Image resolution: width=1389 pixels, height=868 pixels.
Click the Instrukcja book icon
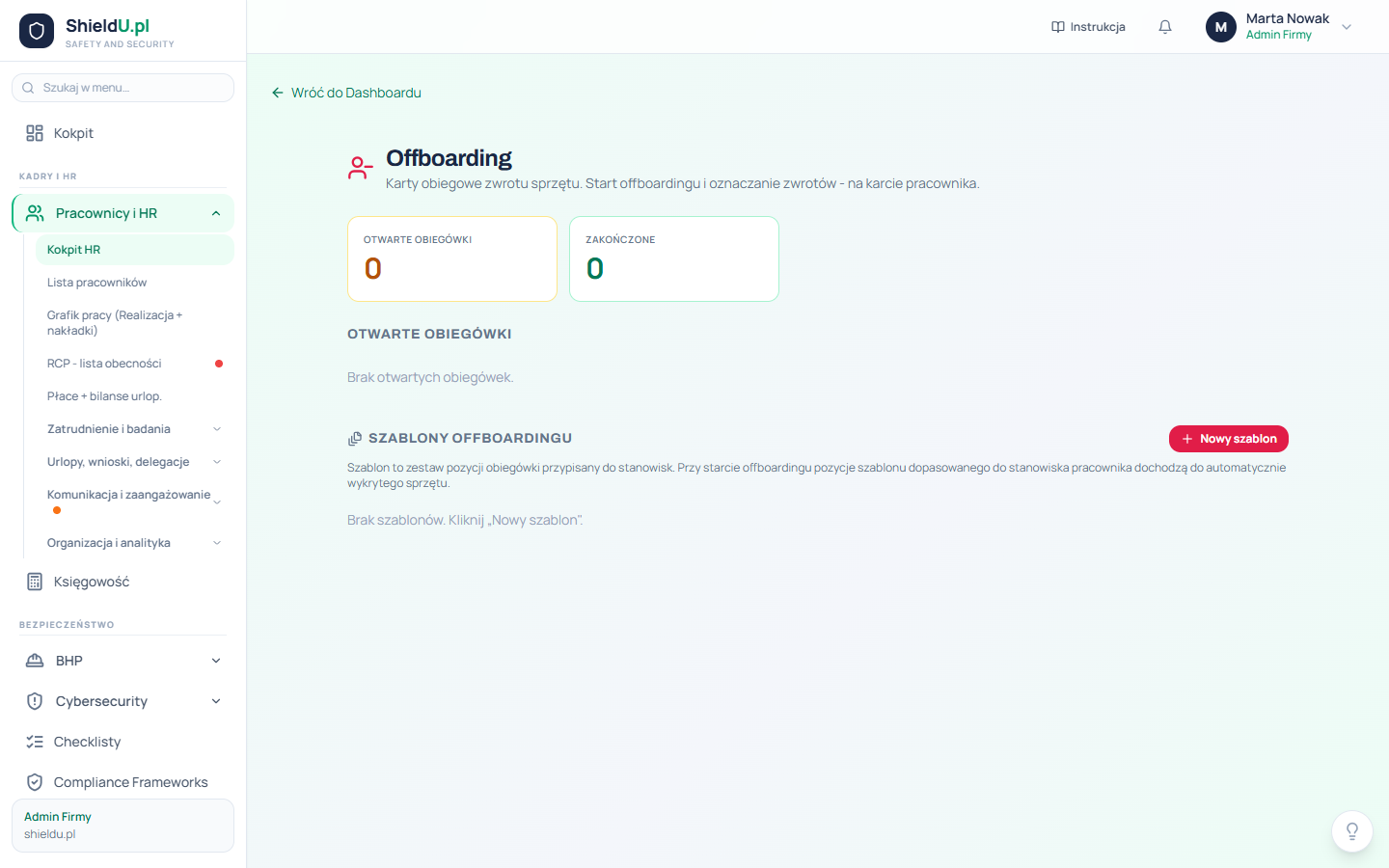coord(1058,27)
